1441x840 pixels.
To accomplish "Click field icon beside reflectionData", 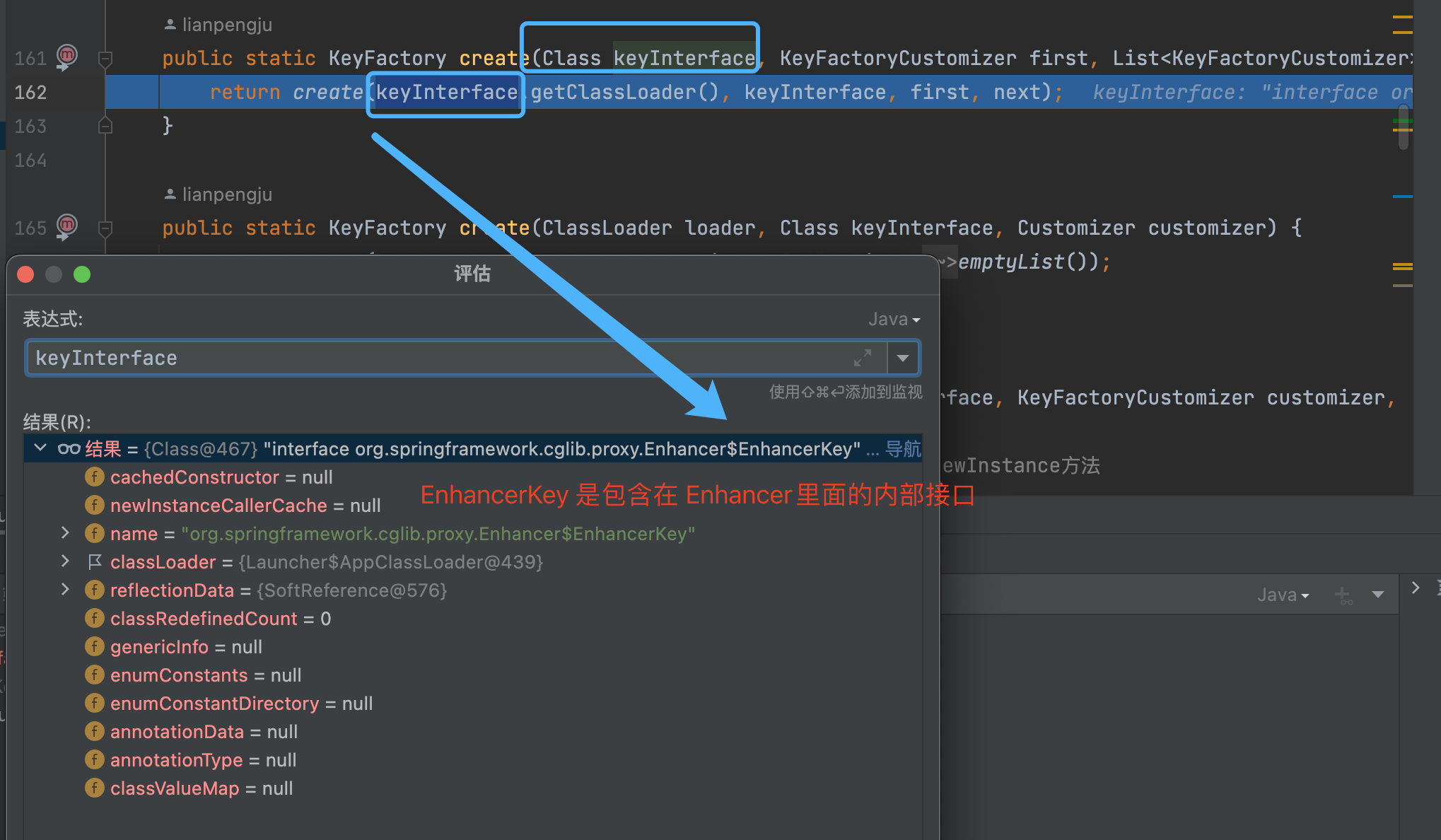I will [95, 590].
